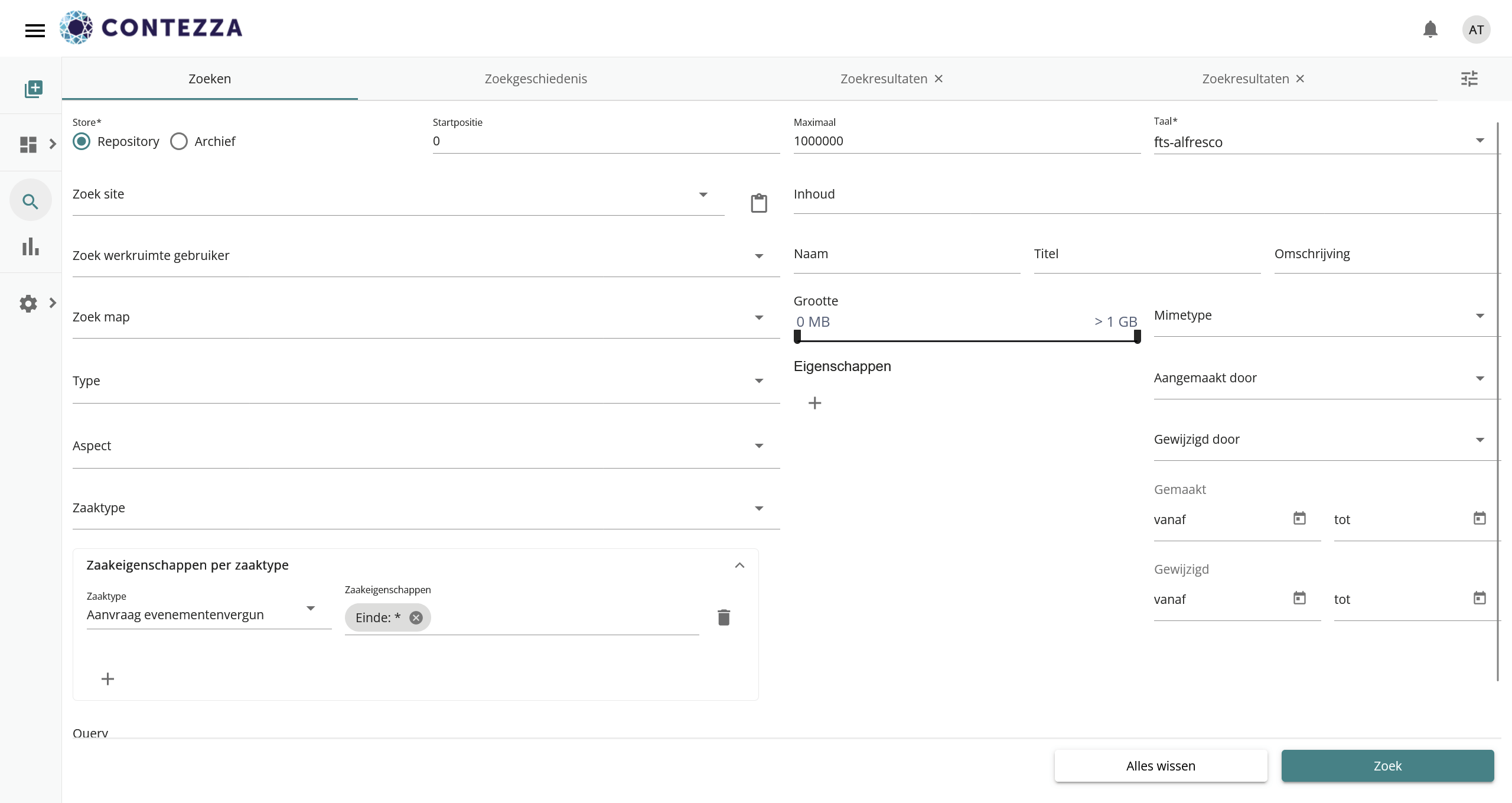Remove the Einde chip
This screenshot has height=803, width=1512.
(416, 617)
